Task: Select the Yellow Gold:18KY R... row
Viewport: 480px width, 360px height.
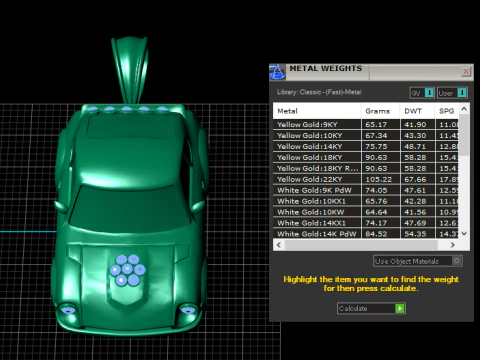Action: (x=366, y=168)
